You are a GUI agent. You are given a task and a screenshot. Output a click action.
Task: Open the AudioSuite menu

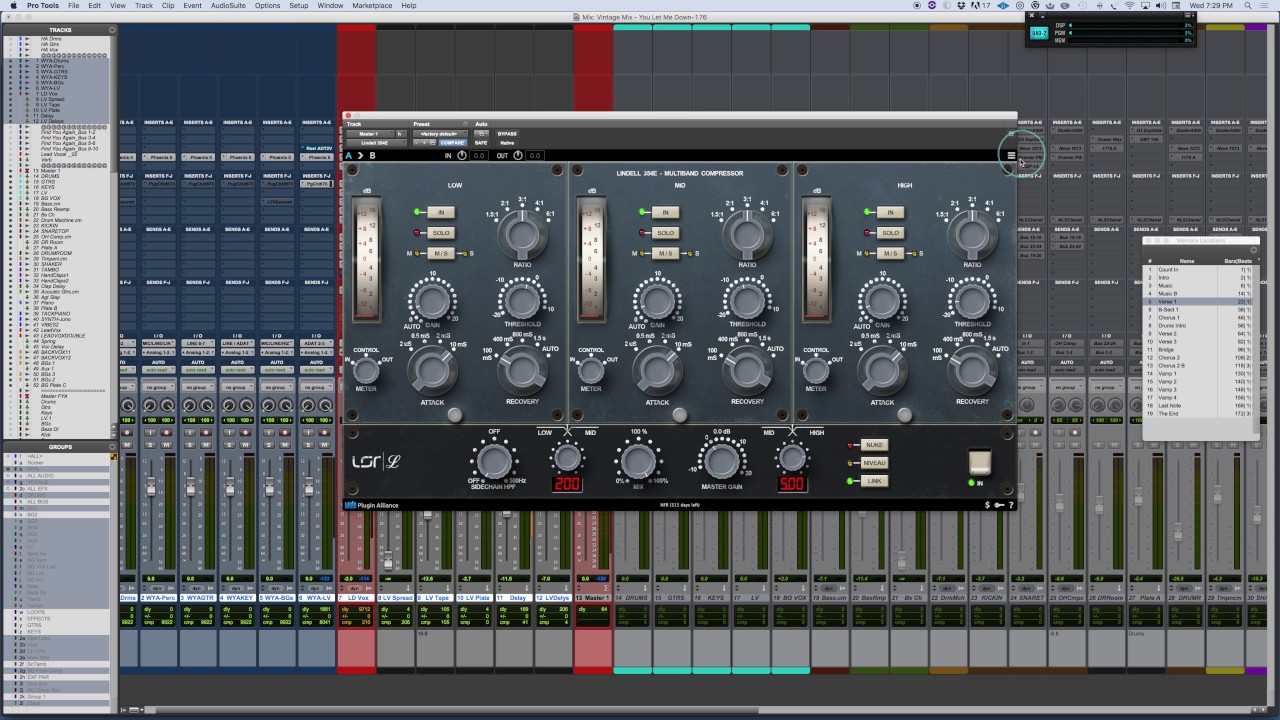tap(230, 6)
